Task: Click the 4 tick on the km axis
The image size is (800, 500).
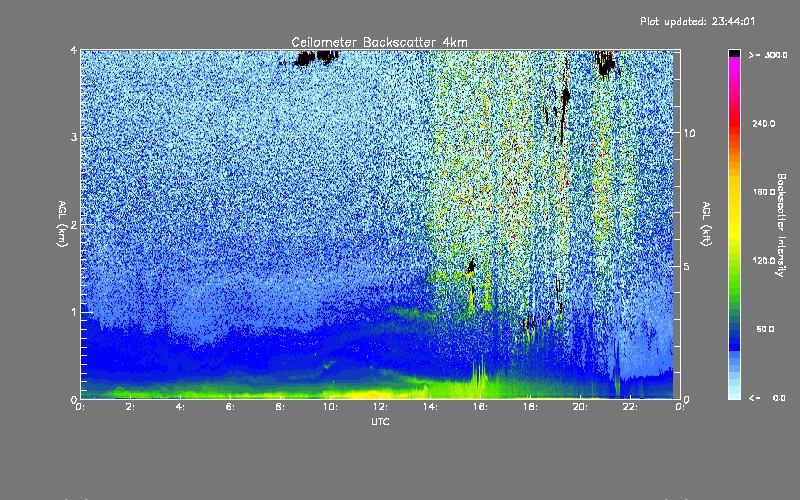Action: click(x=74, y=51)
